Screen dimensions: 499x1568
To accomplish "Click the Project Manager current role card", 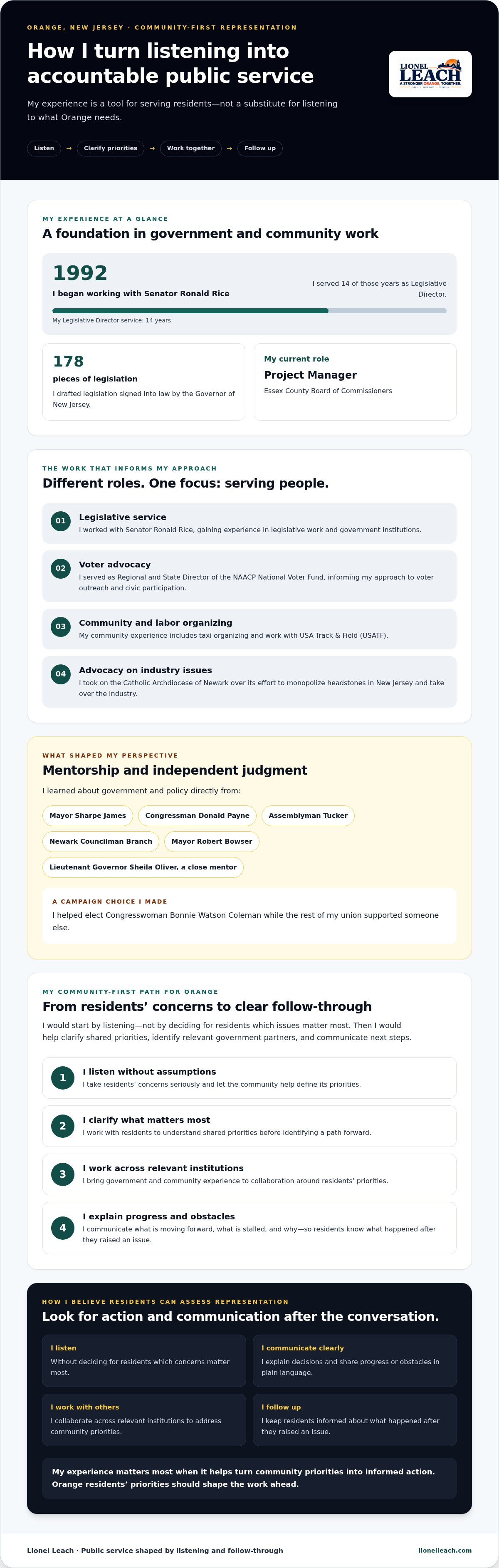I will 355,381.
